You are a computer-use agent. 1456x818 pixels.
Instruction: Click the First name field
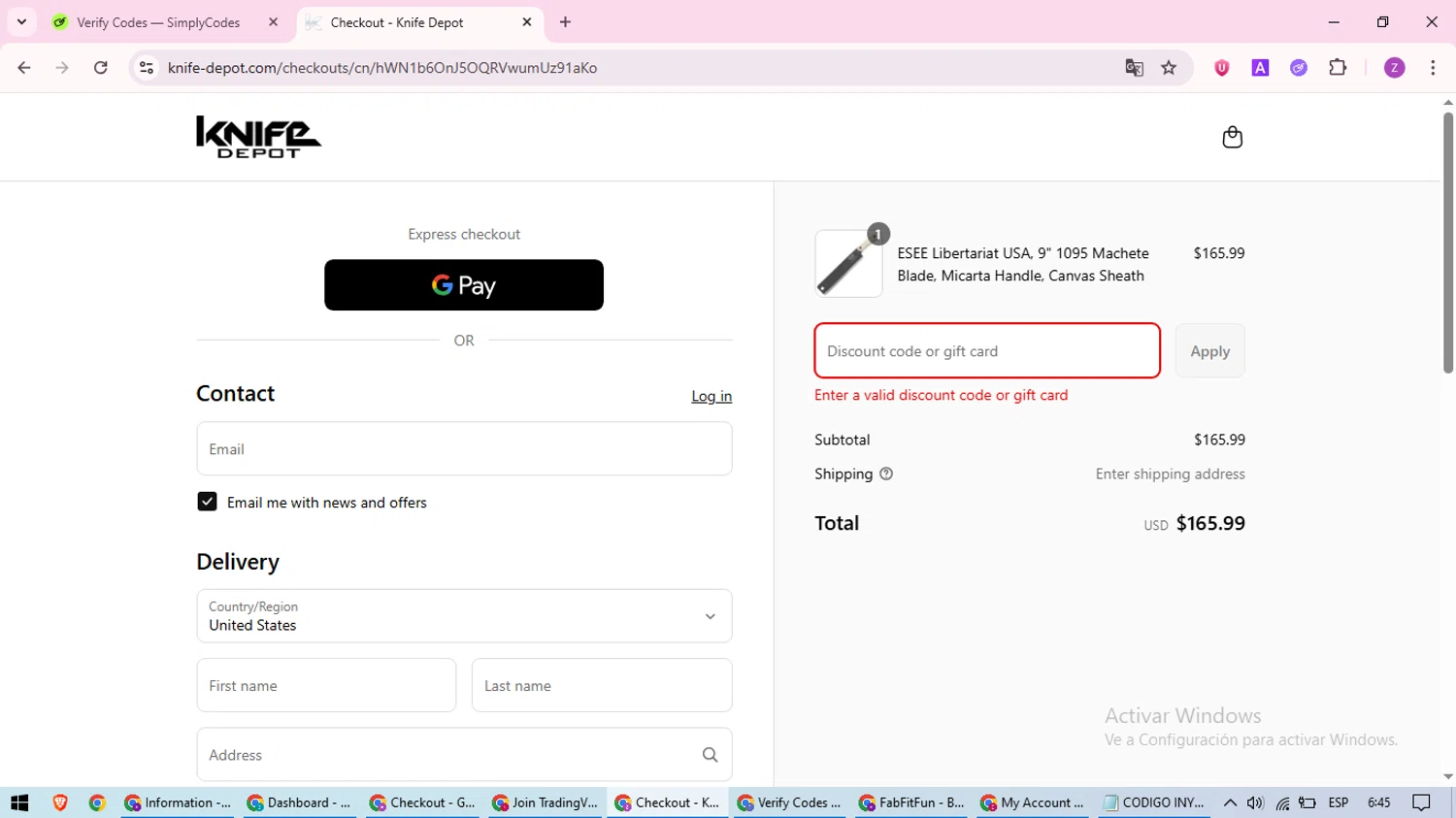point(326,685)
